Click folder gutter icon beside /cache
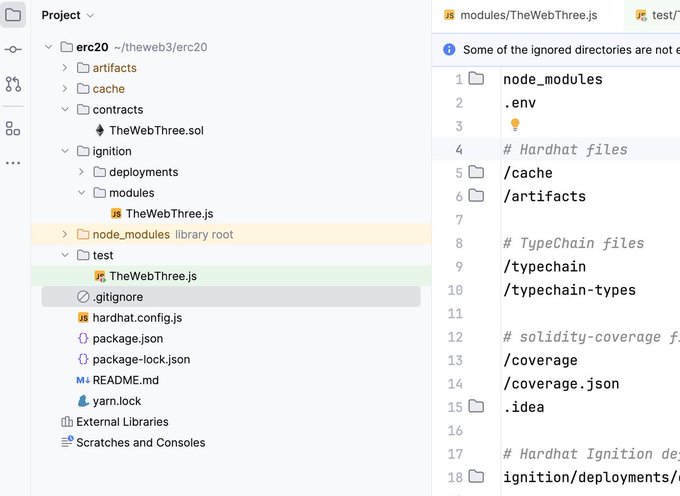This screenshot has height=496, width=680. pyautogui.click(x=476, y=173)
